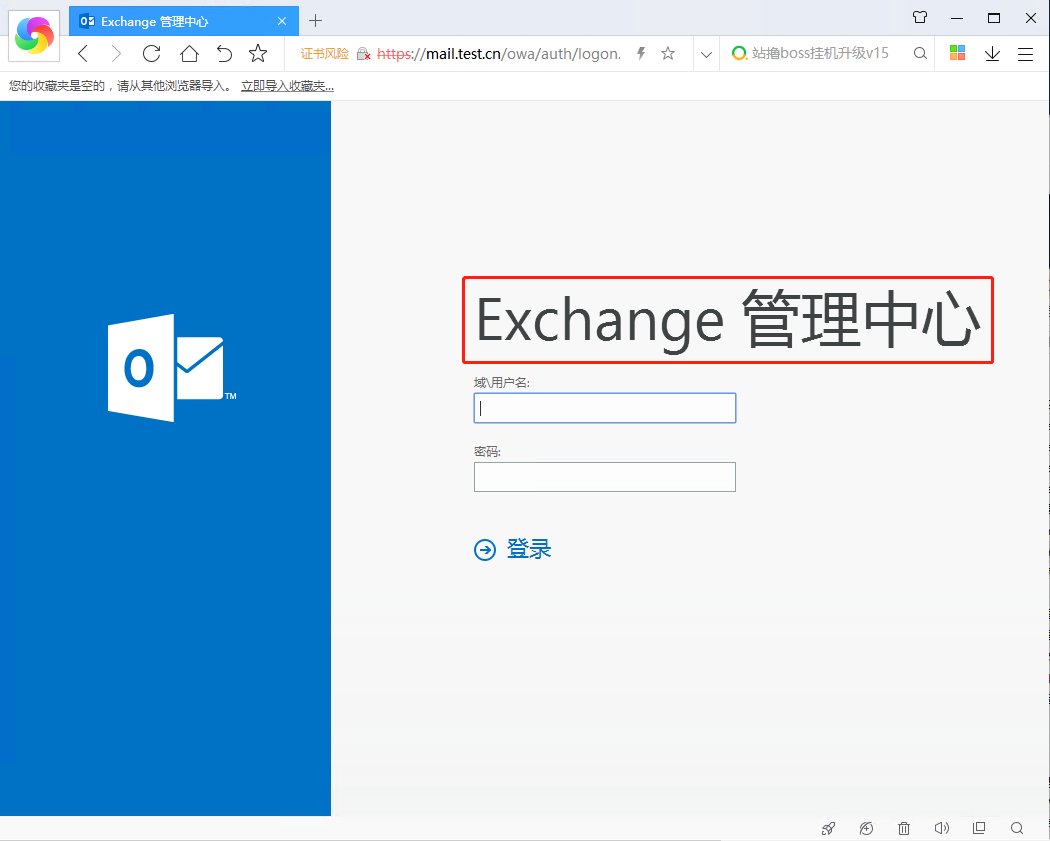Viewport: 1050px width, 841px height.
Task: Click the status bar circular plus icon
Action: [x=867, y=828]
